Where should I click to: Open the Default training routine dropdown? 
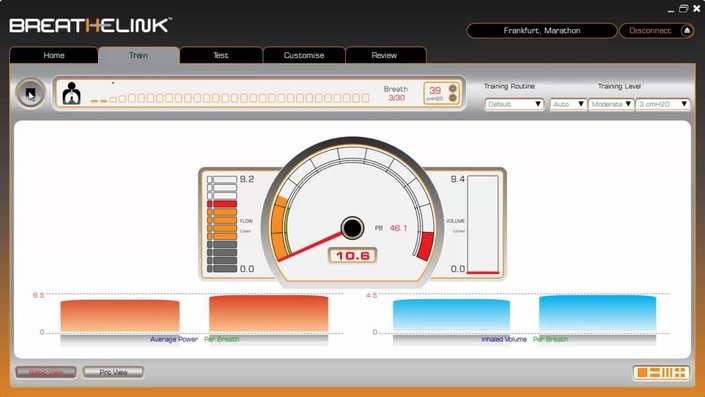(x=514, y=104)
